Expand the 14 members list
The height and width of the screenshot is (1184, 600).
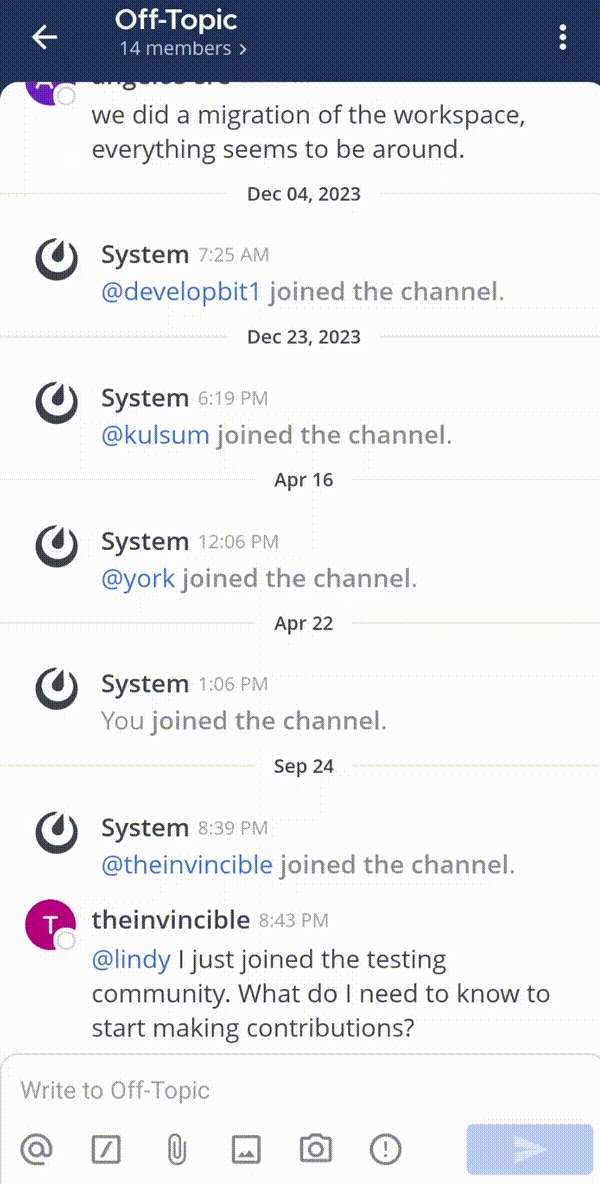tap(183, 48)
